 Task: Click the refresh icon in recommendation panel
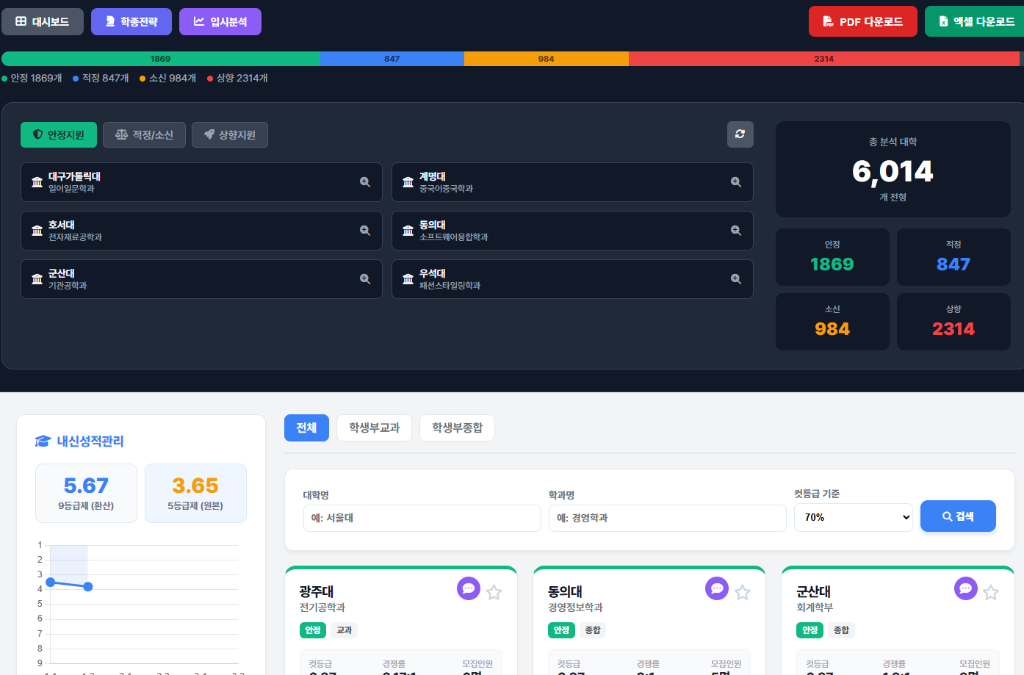[740, 134]
